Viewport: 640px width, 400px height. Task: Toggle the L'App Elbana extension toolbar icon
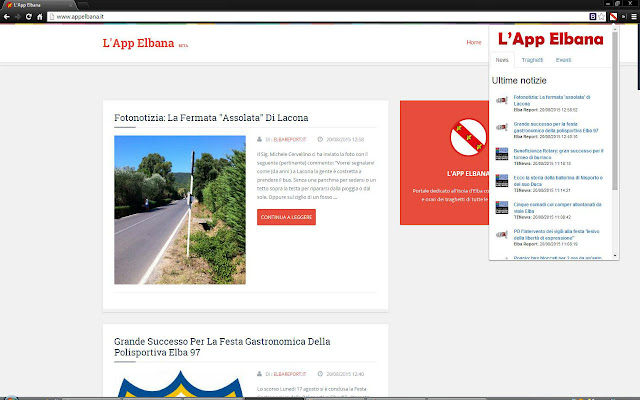pos(613,17)
